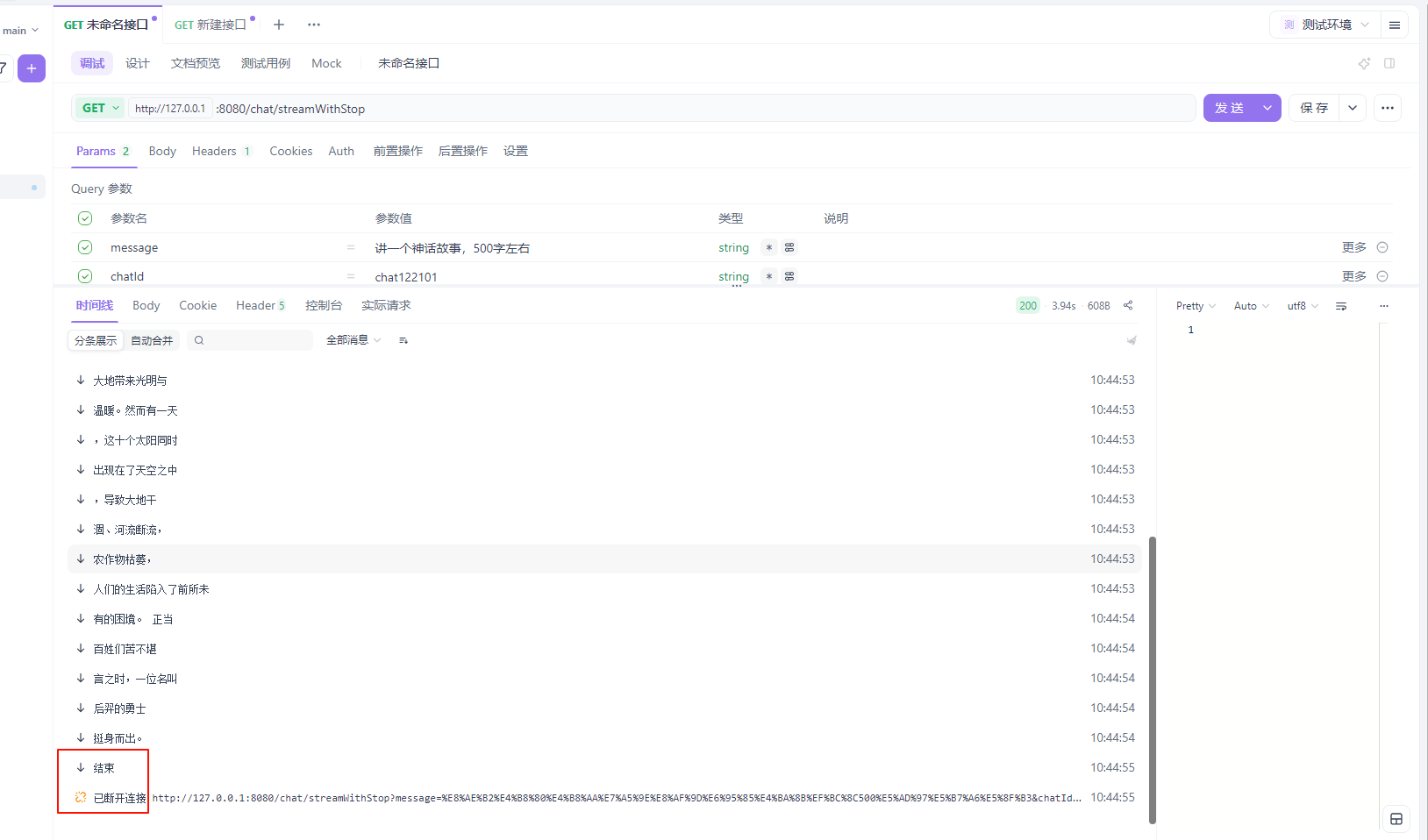The height and width of the screenshot is (840, 1428).
Task: Click the 后羿的勇士 message row
Action: 604,708
